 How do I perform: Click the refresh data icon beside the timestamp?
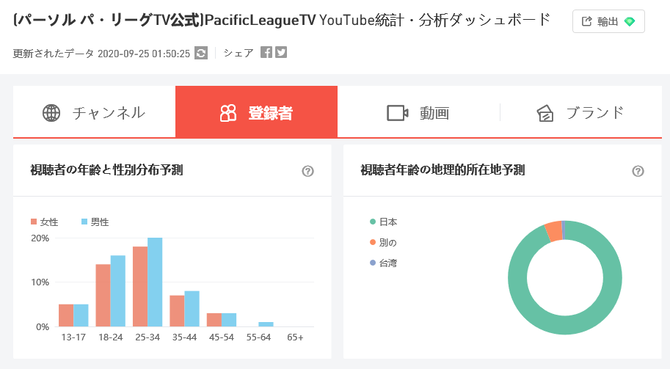pos(201,53)
